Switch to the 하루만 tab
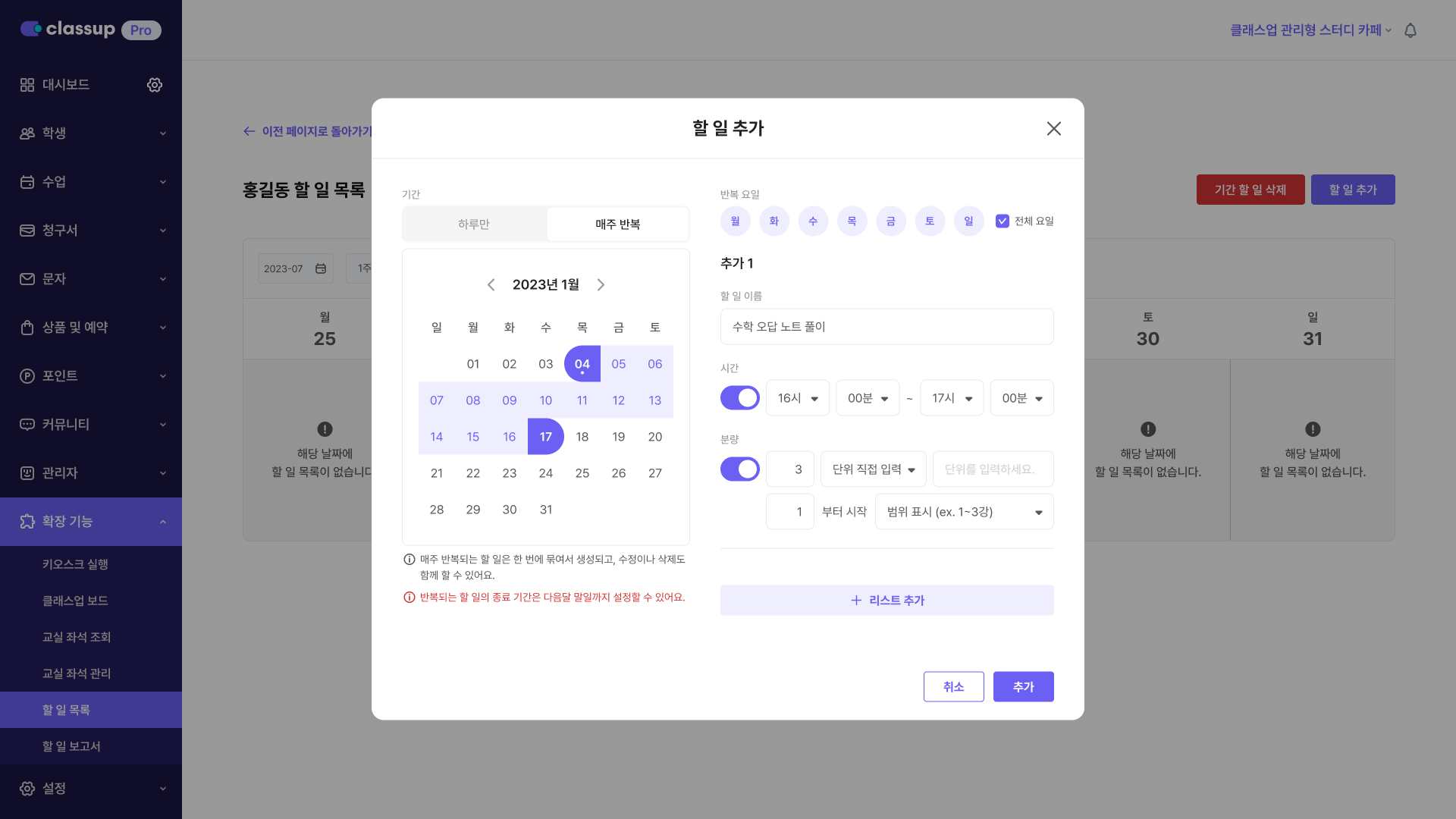The image size is (1456, 819). (x=474, y=224)
